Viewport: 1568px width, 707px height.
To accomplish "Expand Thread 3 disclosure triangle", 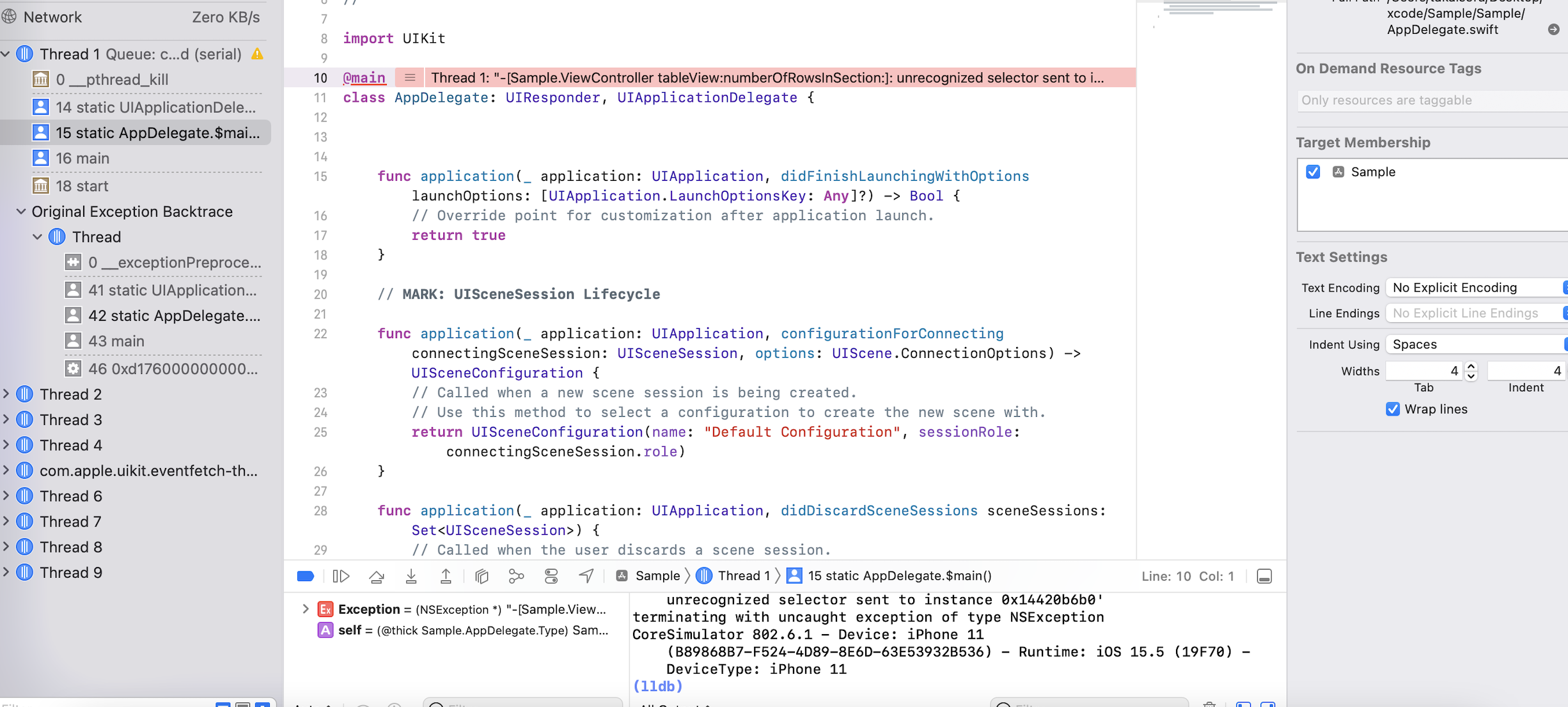I will (6, 420).
